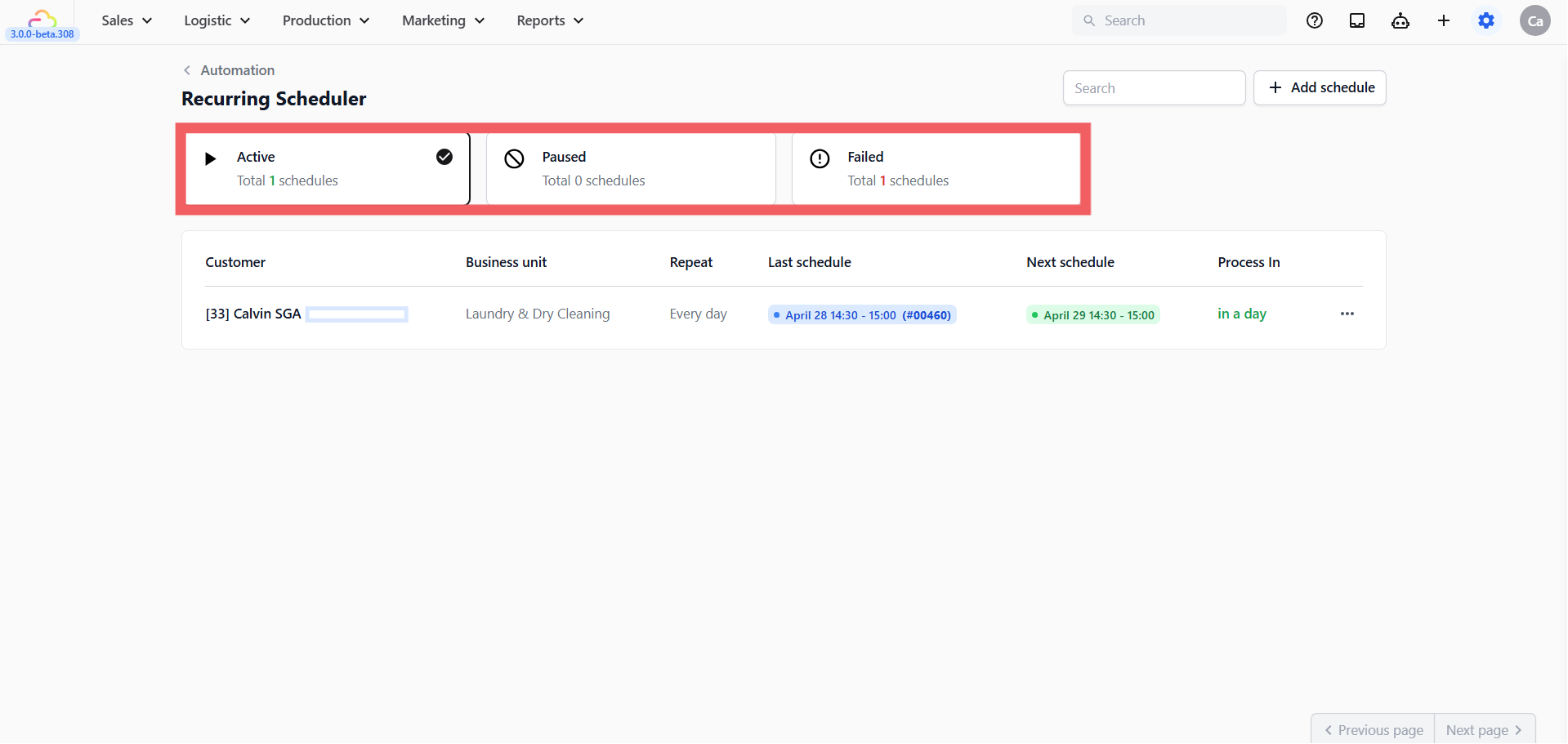Click the 'in a day' process value
1568x744 pixels.
[1242, 314]
